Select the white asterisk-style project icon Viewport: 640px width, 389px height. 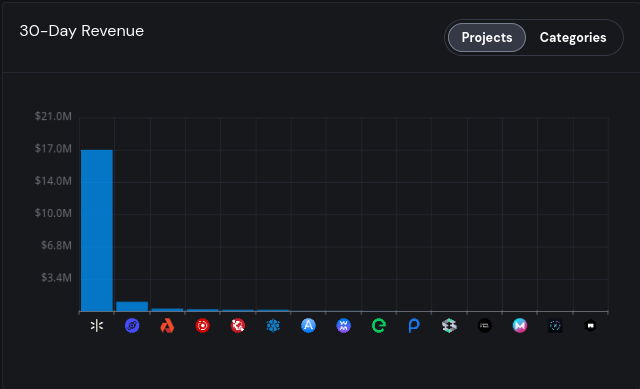click(97, 326)
